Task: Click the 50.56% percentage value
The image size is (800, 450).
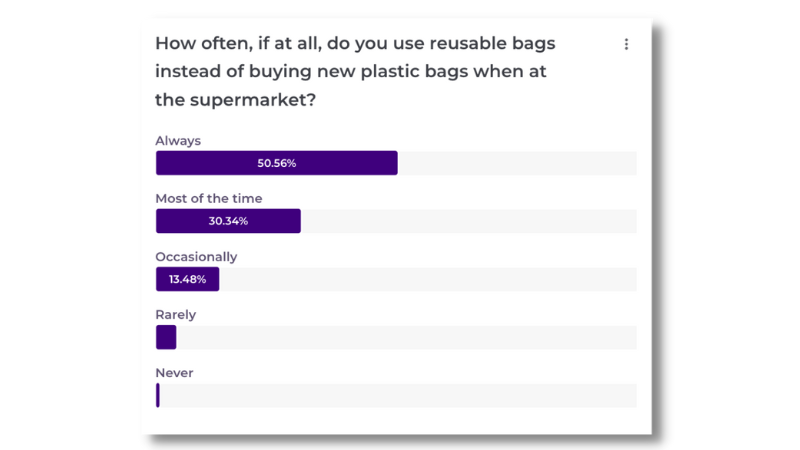Action: point(277,163)
